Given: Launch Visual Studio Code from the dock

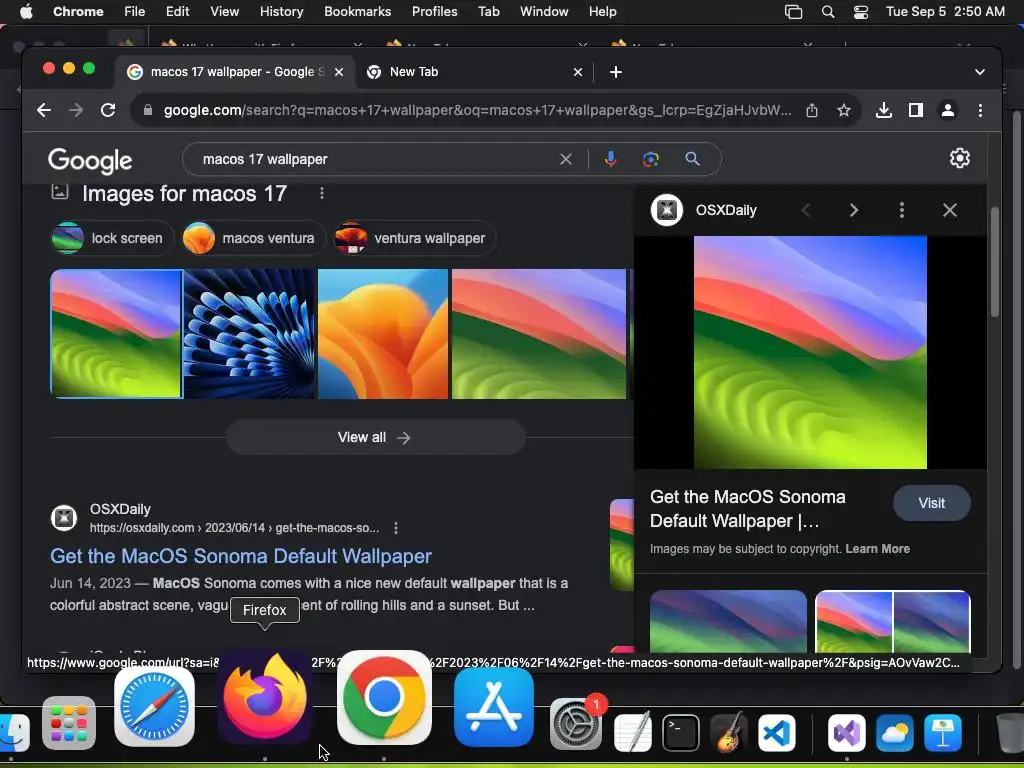Looking at the screenshot, I should point(776,732).
